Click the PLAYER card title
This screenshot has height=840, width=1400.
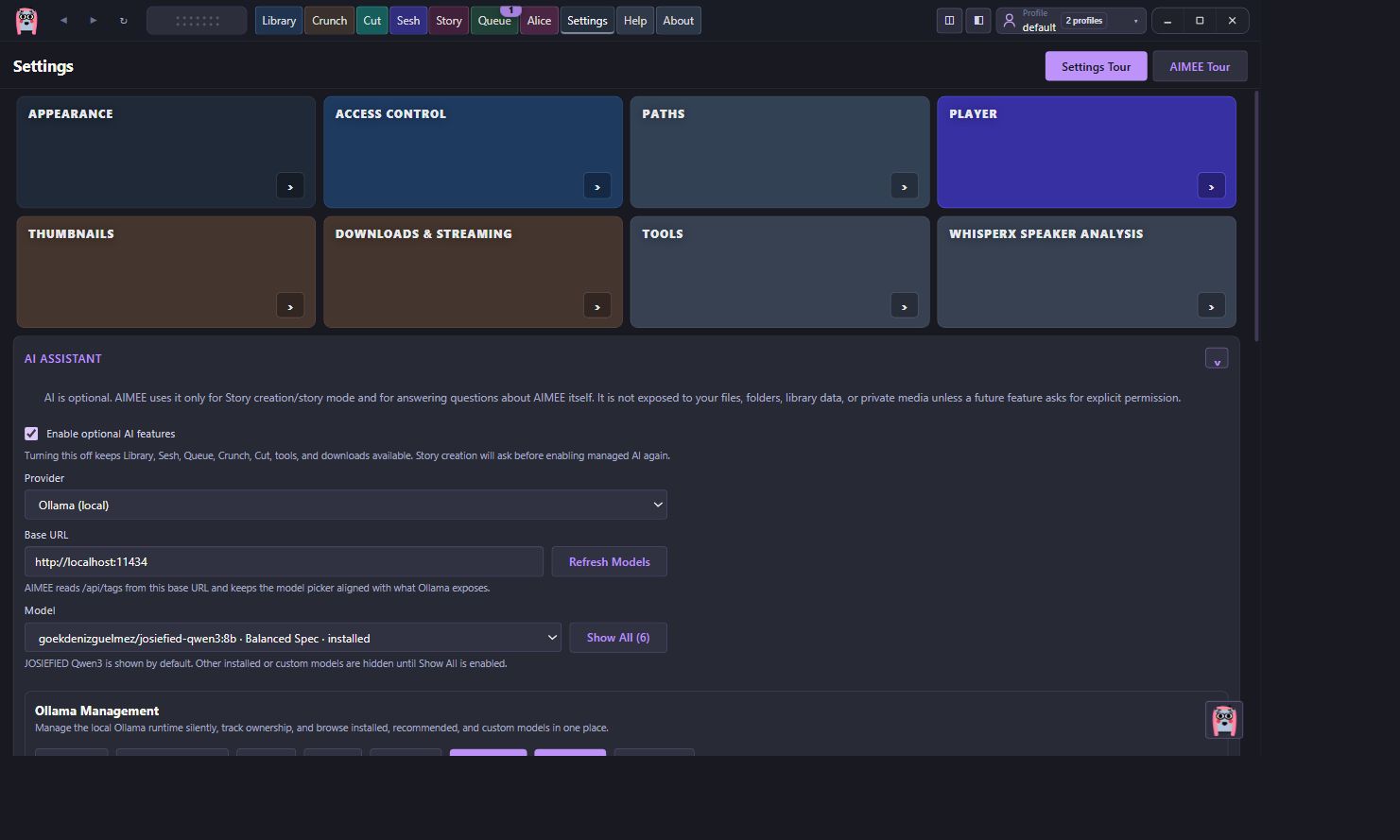[x=973, y=113]
